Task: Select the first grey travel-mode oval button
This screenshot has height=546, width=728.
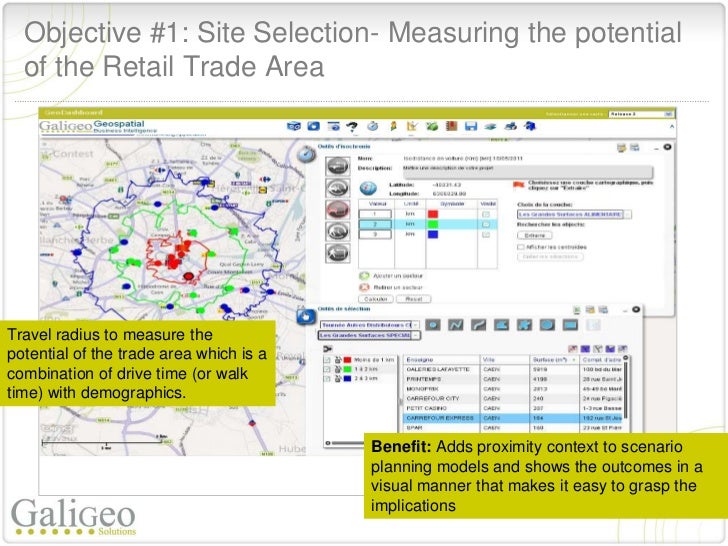Action: coord(338,166)
